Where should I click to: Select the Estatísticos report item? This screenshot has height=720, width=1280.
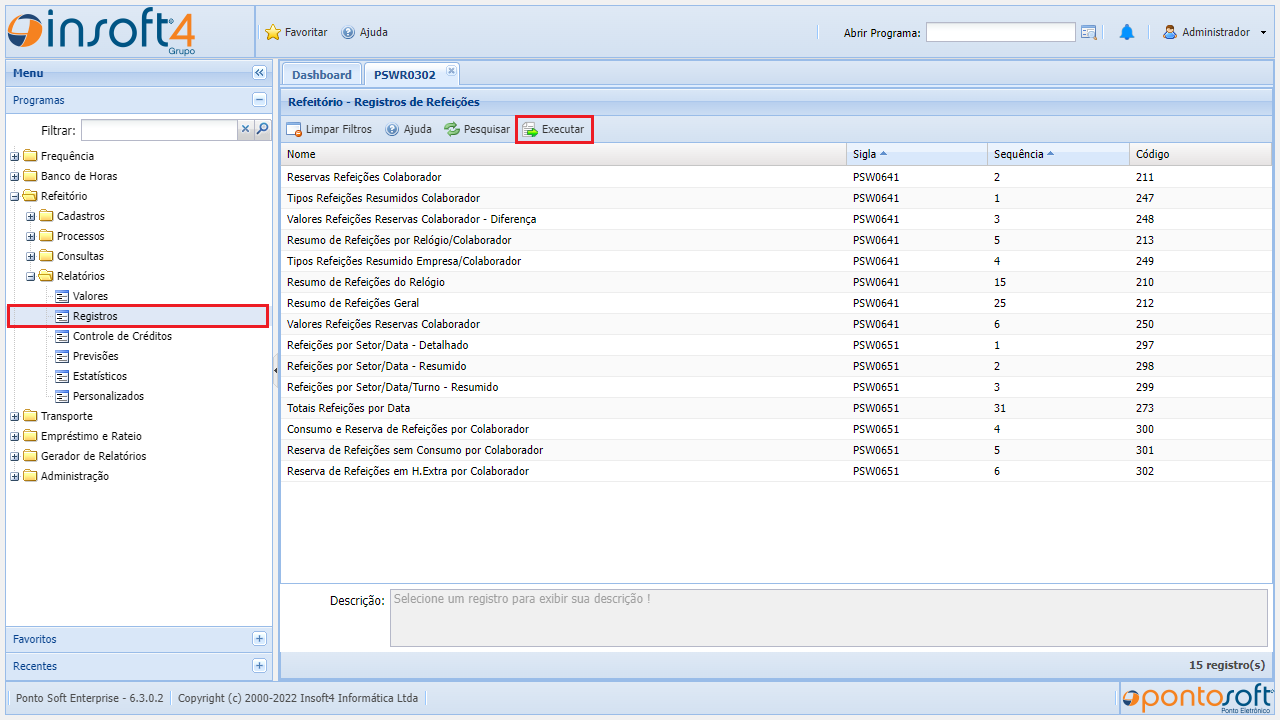point(100,376)
